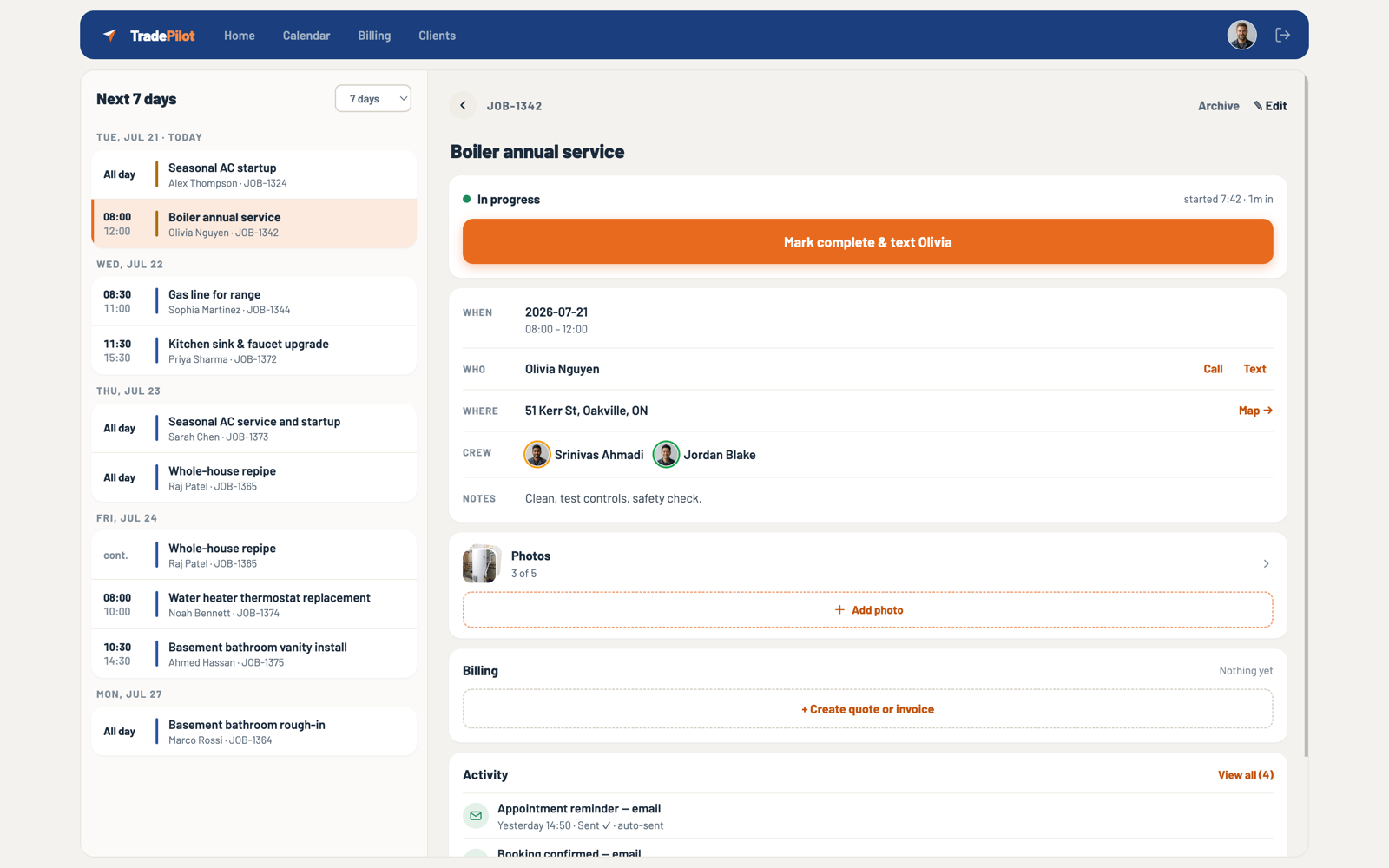Open the Home nav item
Screen dimensions: 1389x868
coord(240,36)
